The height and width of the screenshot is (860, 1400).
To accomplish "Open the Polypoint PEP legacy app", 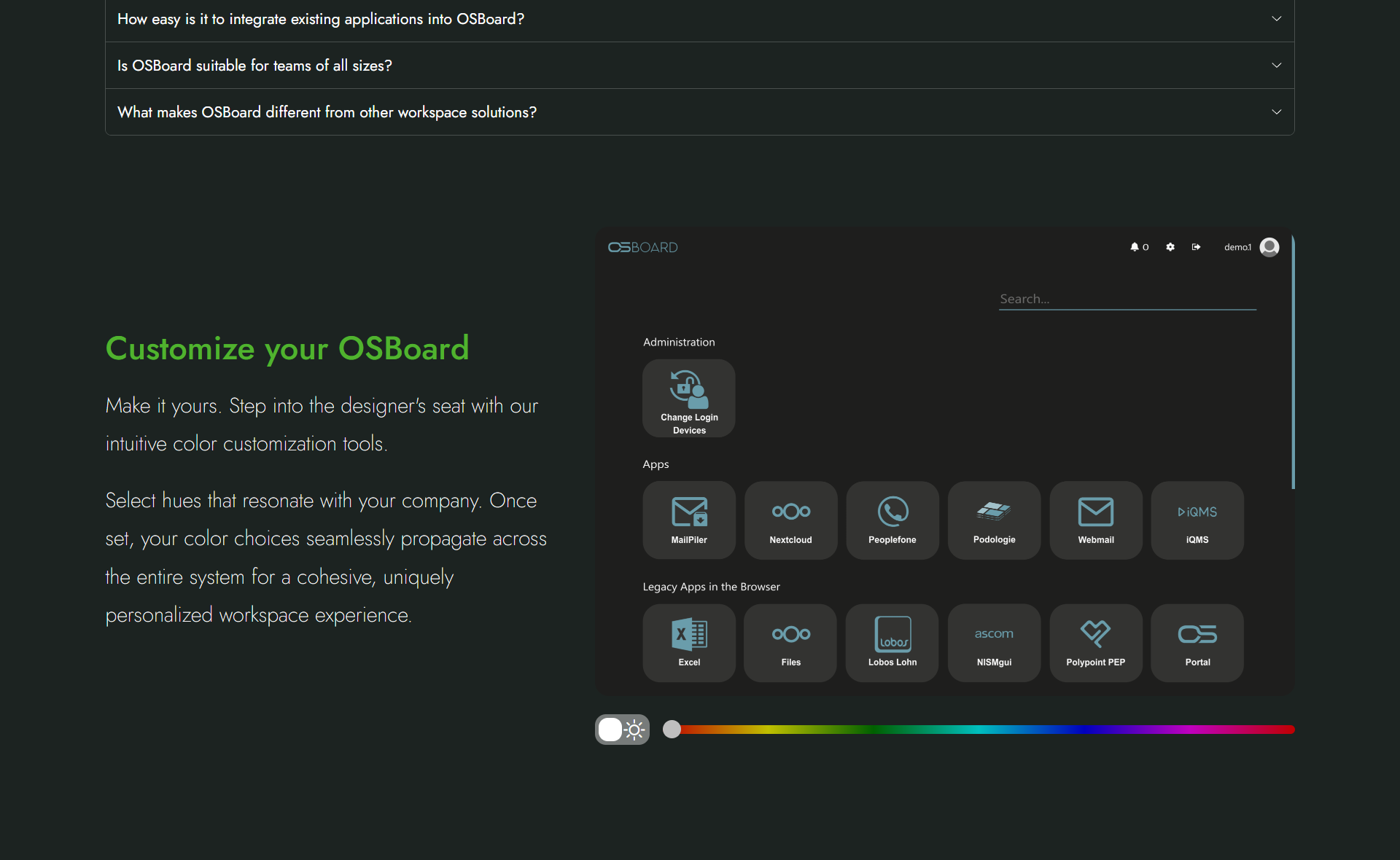I will [x=1095, y=641].
